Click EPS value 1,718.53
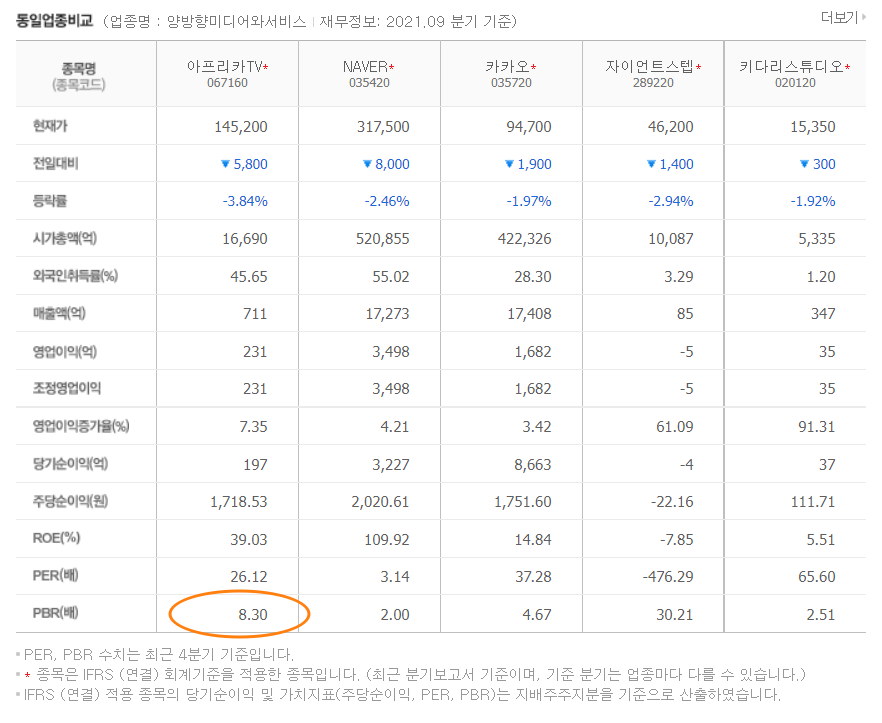882x723 pixels. pyautogui.click(x=239, y=502)
